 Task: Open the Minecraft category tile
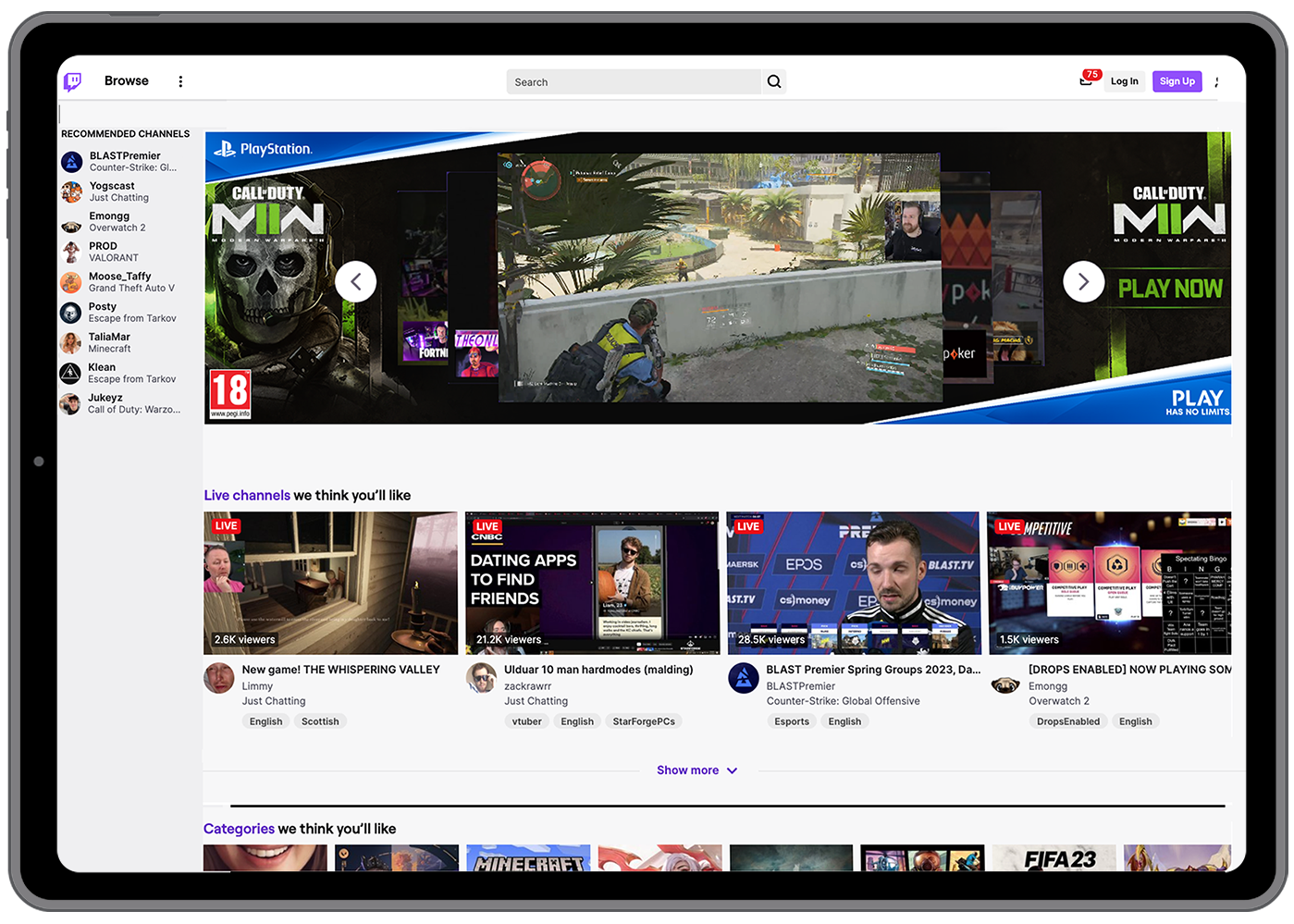tap(527, 858)
